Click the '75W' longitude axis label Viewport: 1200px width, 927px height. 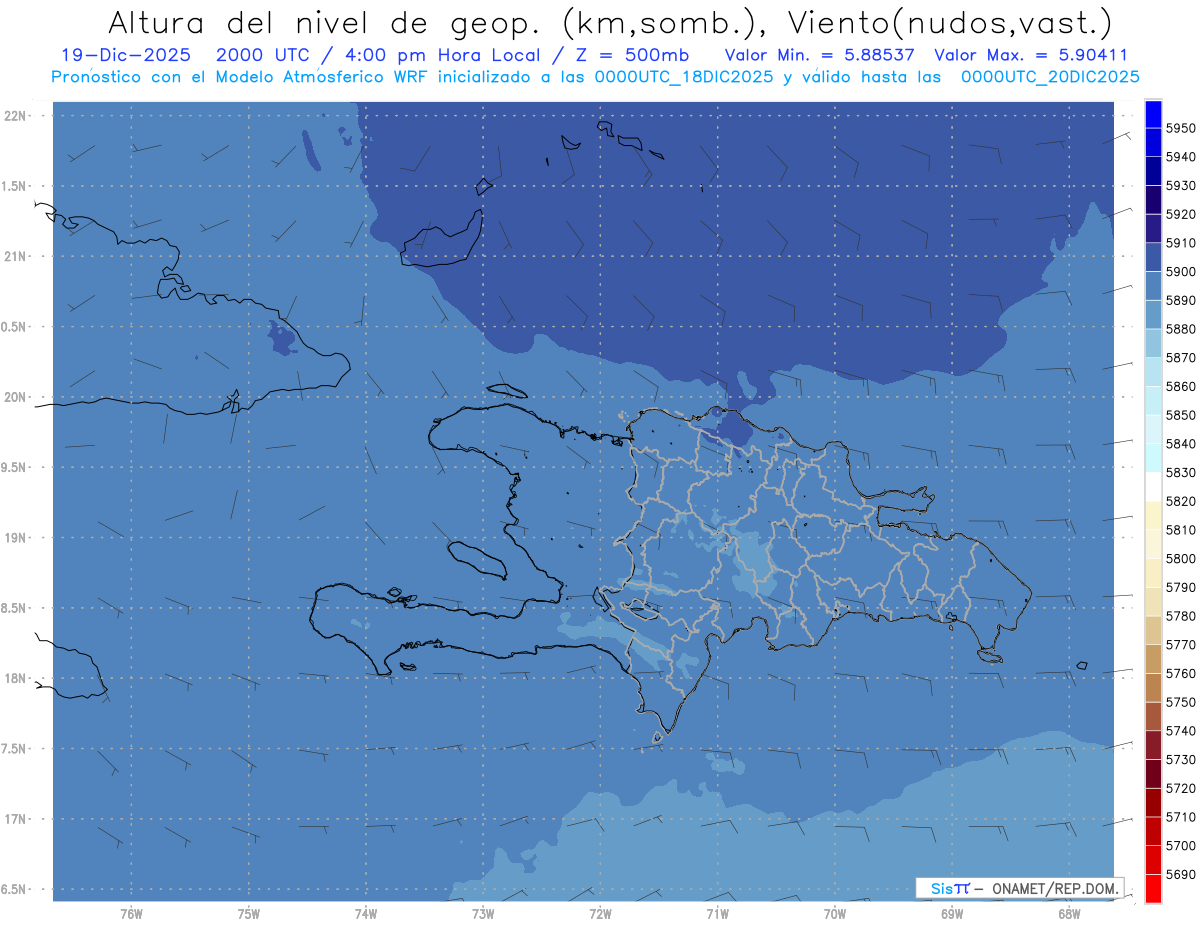point(248,913)
